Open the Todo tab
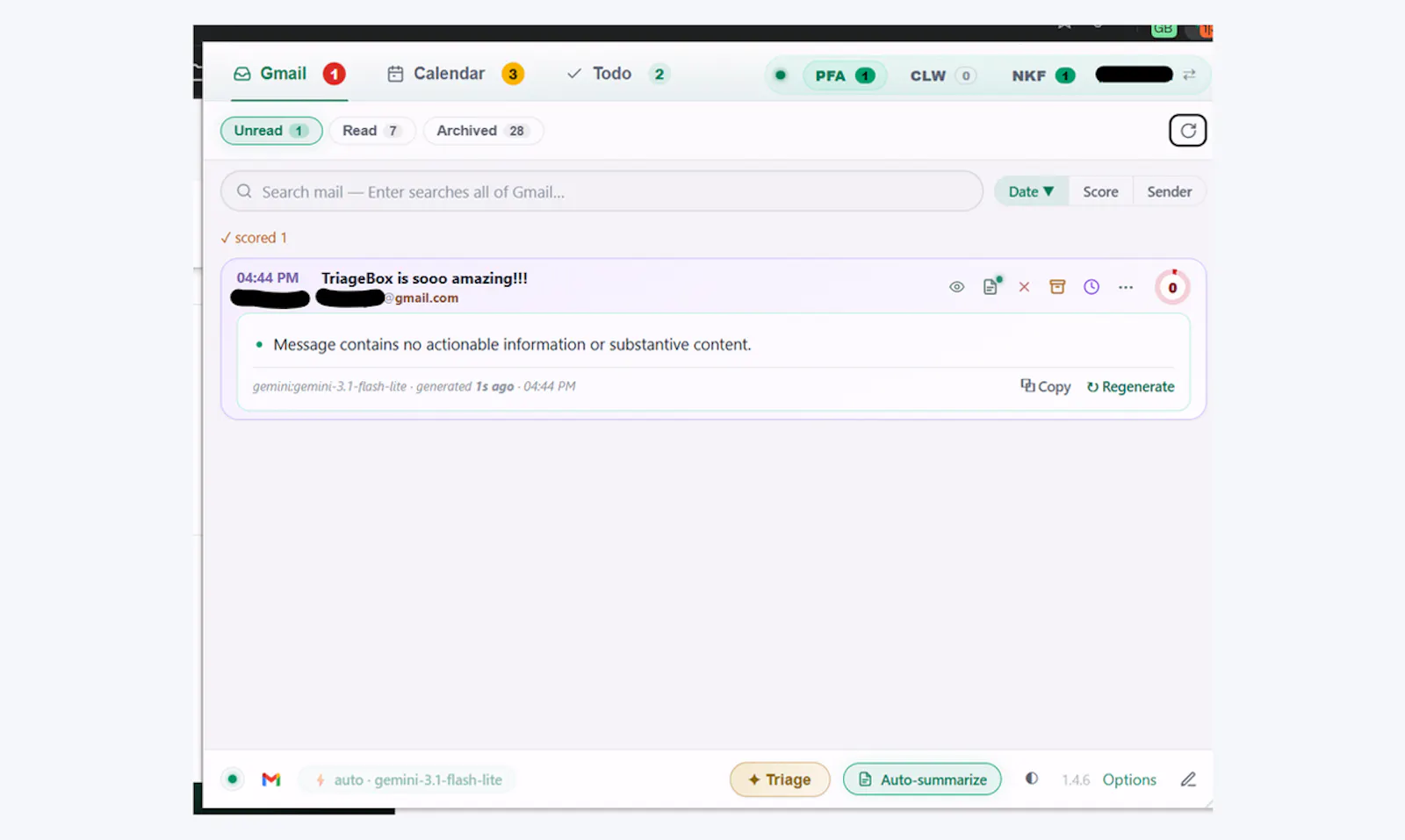This screenshot has width=1405, height=840. (x=617, y=75)
